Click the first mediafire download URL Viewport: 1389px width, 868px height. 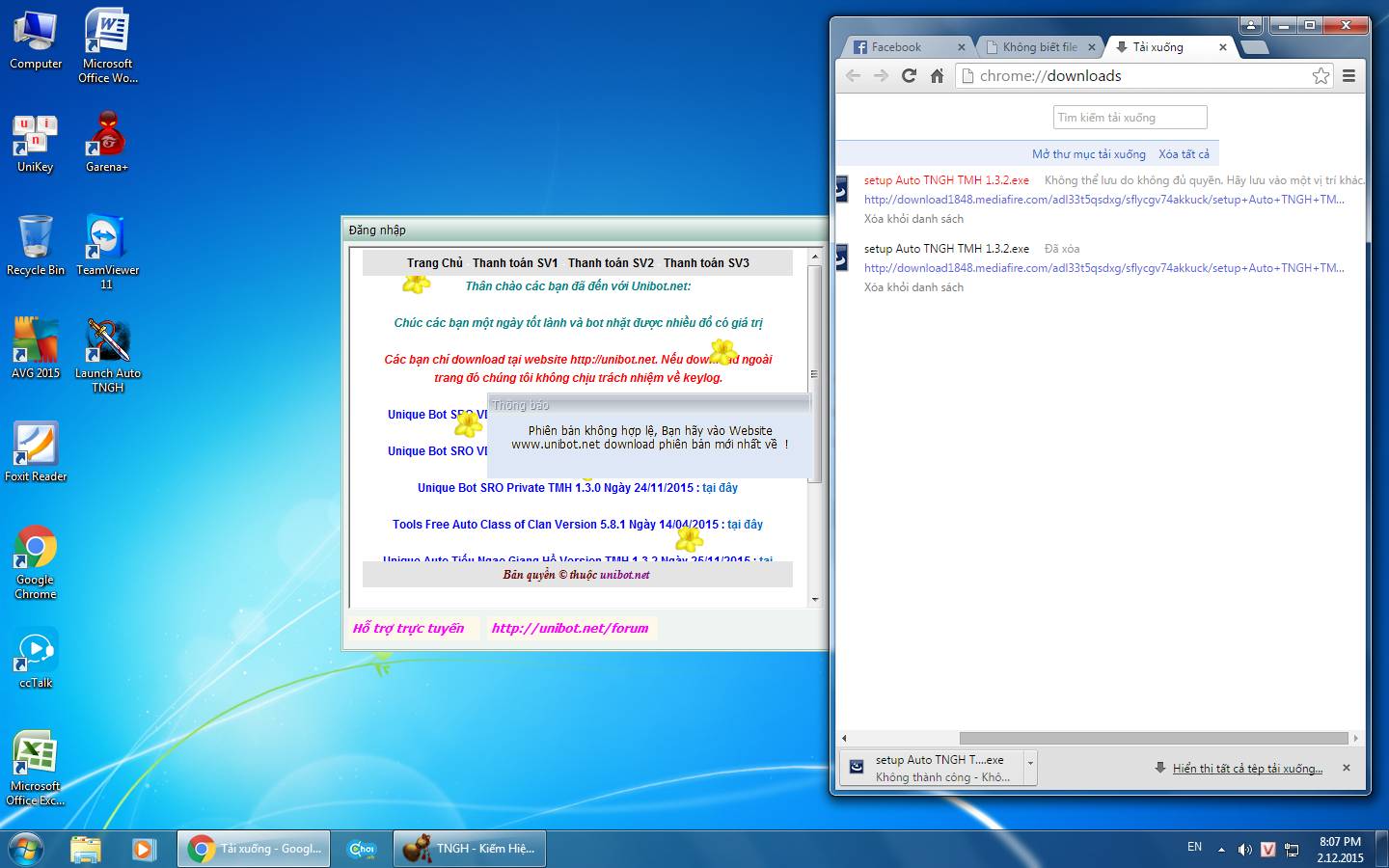[x=1103, y=200]
